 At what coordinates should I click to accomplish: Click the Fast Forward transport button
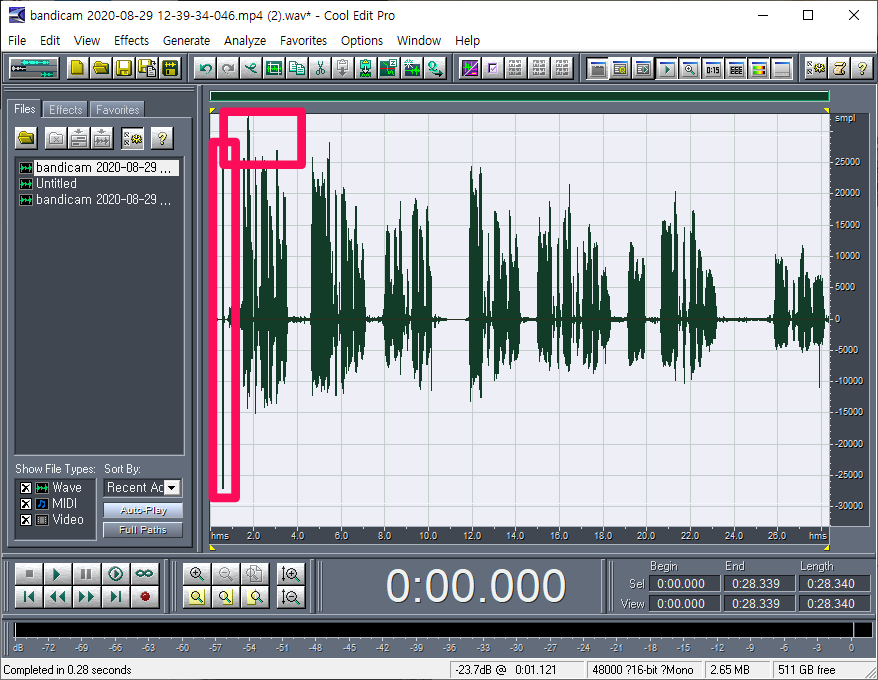click(86, 597)
